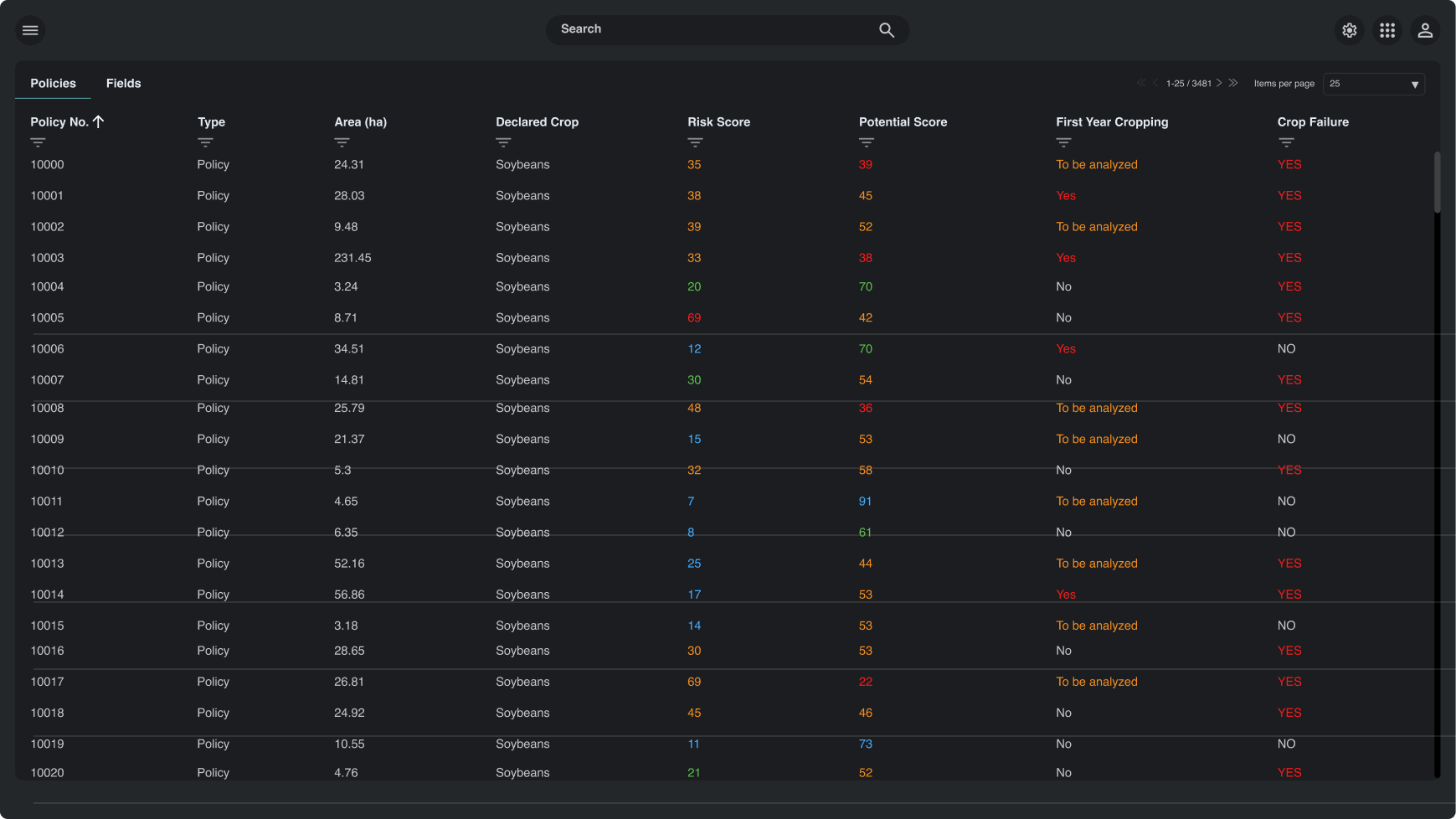Go to the next page of results

[1219, 83]
